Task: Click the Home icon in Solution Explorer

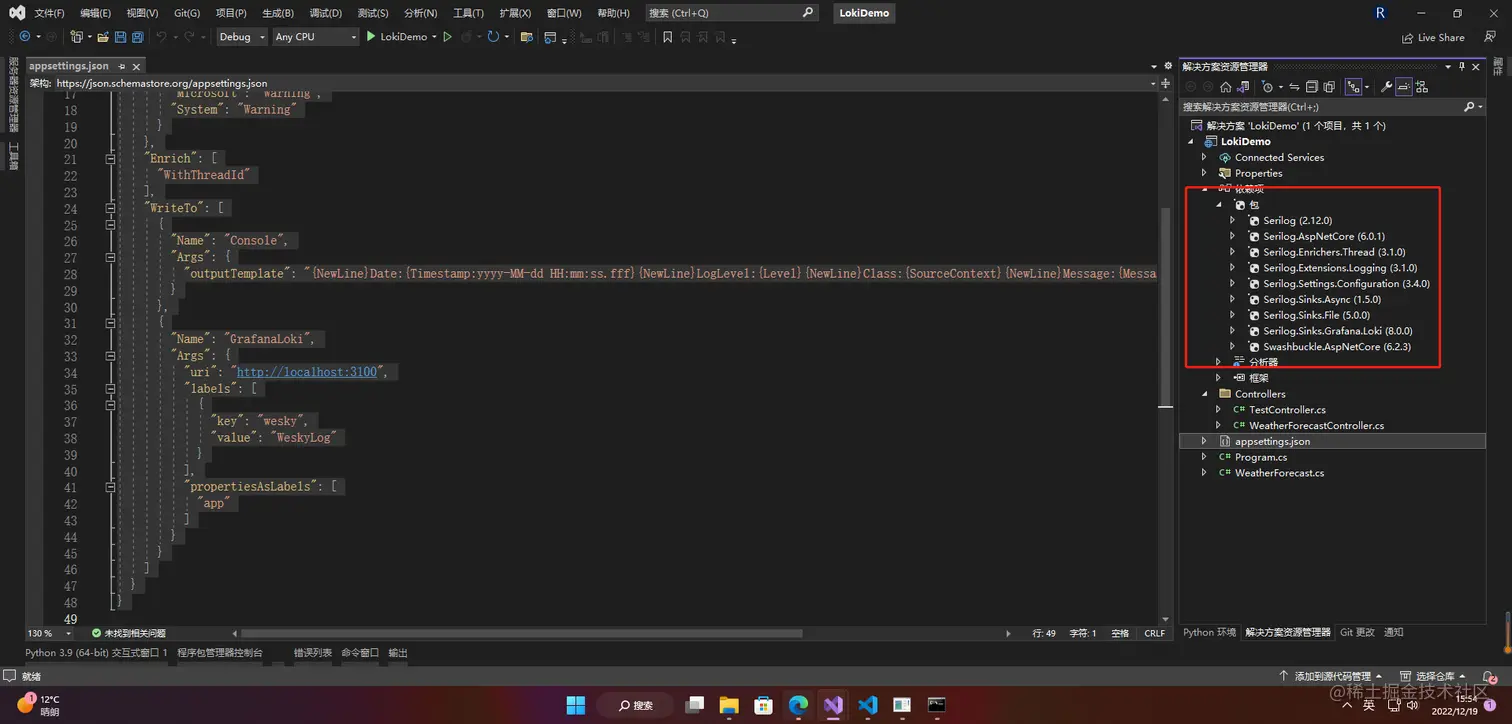Action: coord(1225,87)
